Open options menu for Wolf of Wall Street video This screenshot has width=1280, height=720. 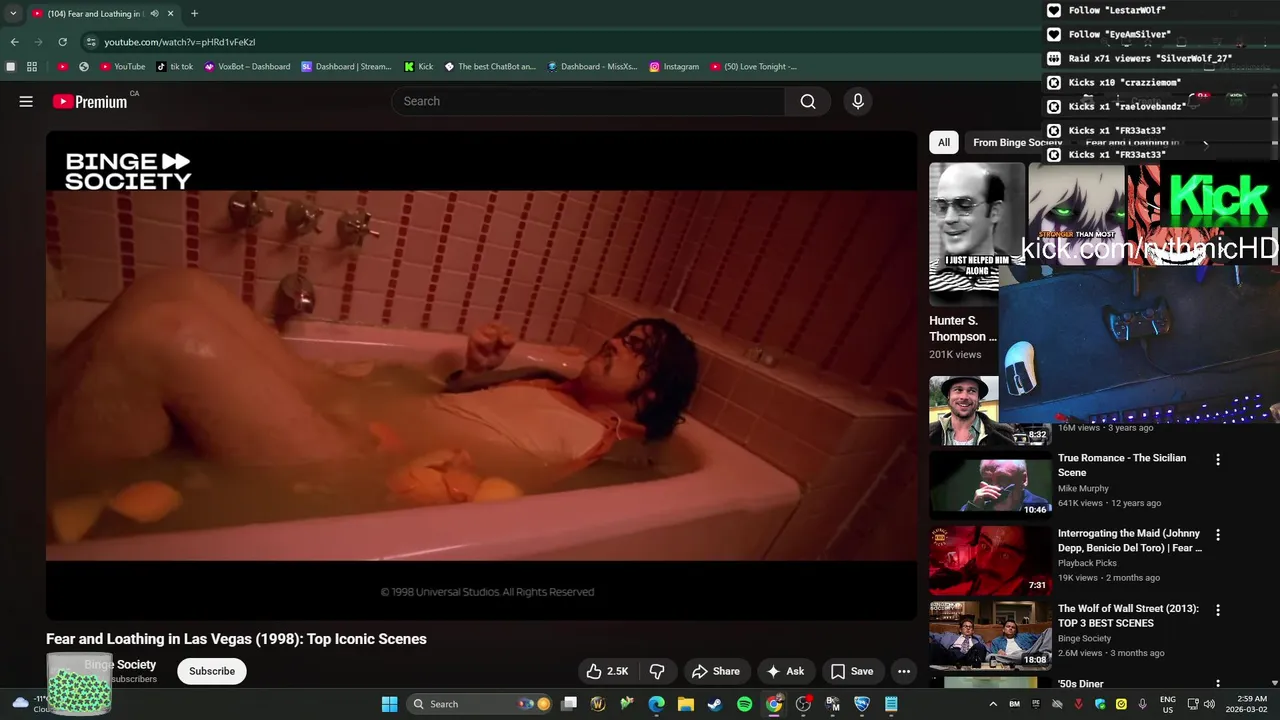1218,610
